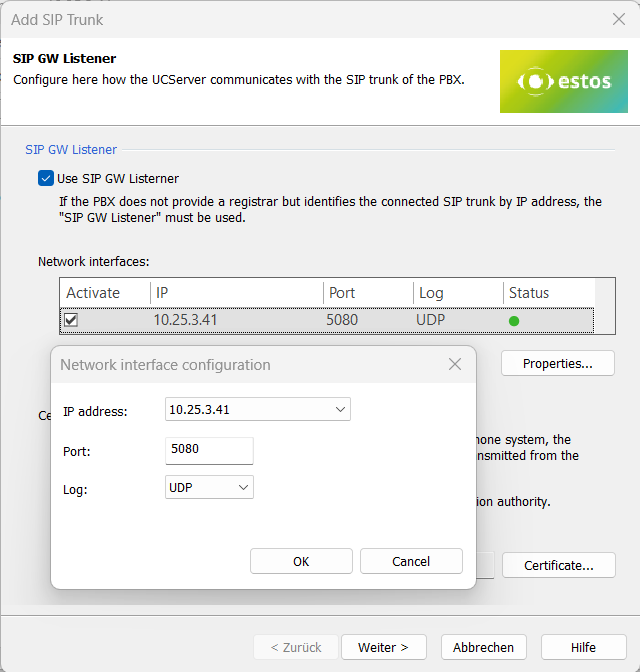Select the UDP cell in the interface row
Screen dimensions: 640x672
point(432,321)
